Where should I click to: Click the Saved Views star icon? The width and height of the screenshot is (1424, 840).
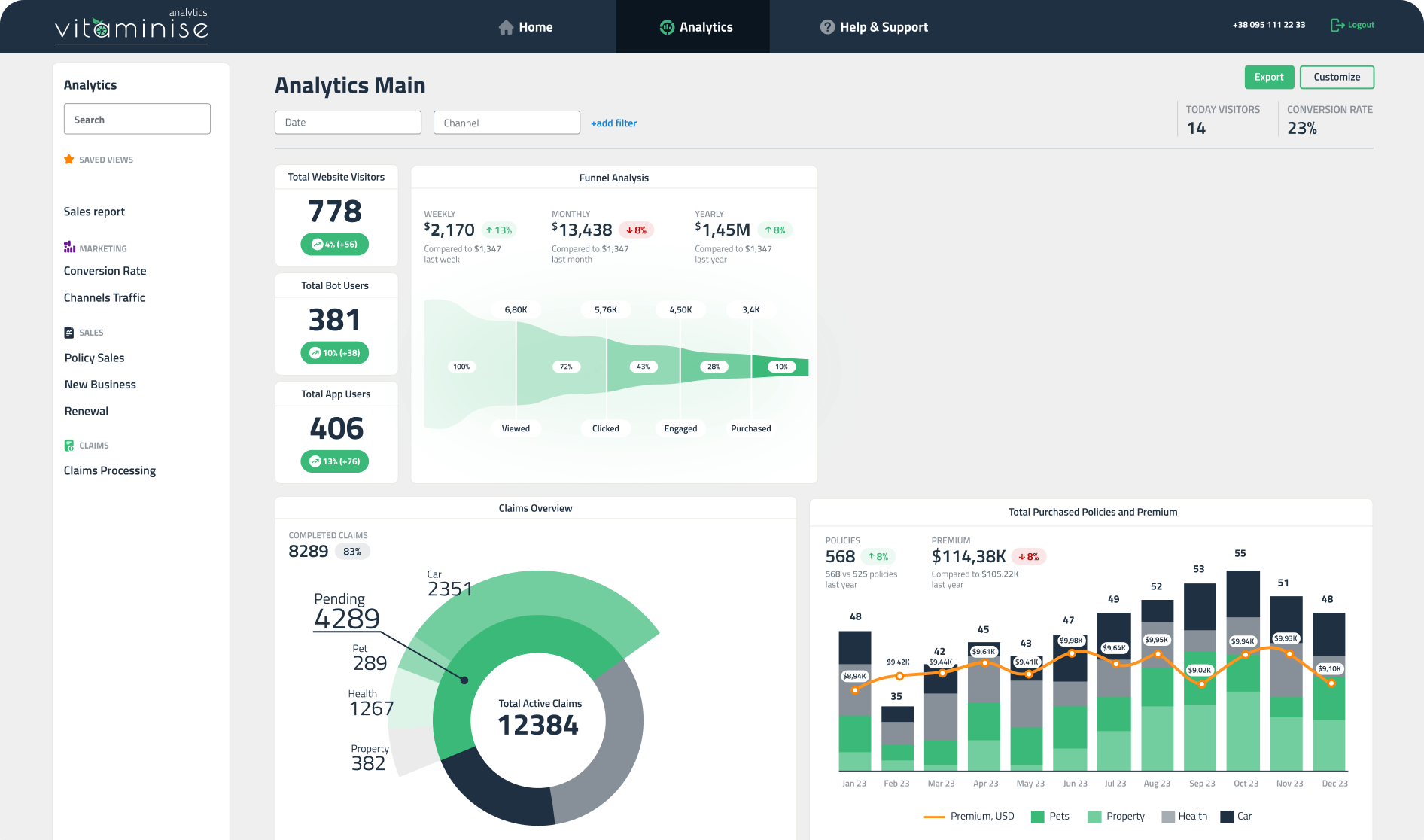(x=69, y=160)
